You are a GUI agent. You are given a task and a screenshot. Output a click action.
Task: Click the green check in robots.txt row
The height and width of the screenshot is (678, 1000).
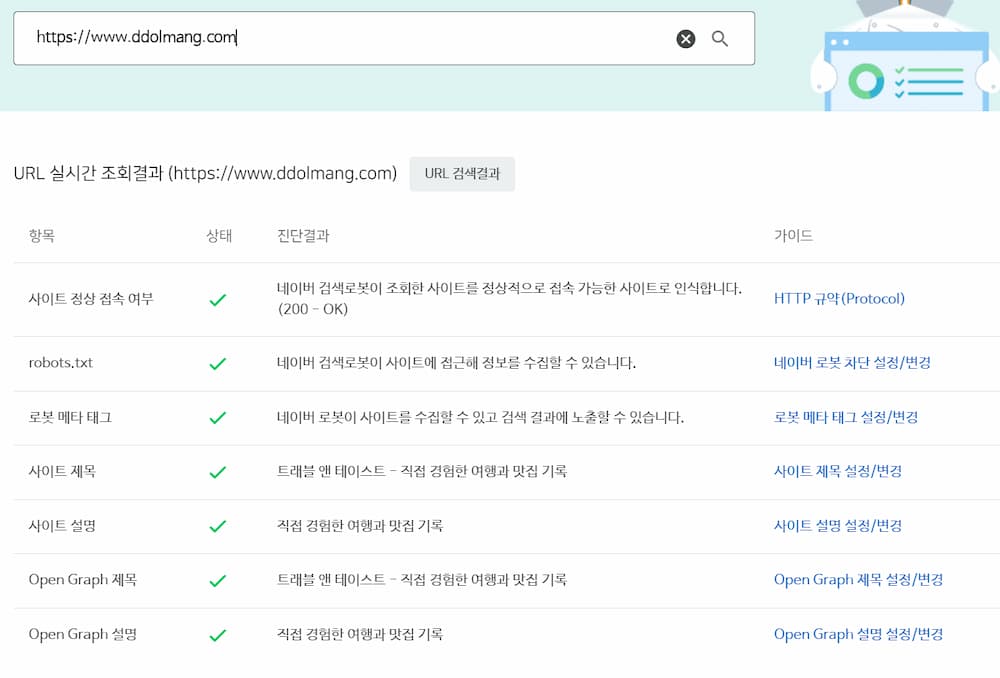pos(217,364)
